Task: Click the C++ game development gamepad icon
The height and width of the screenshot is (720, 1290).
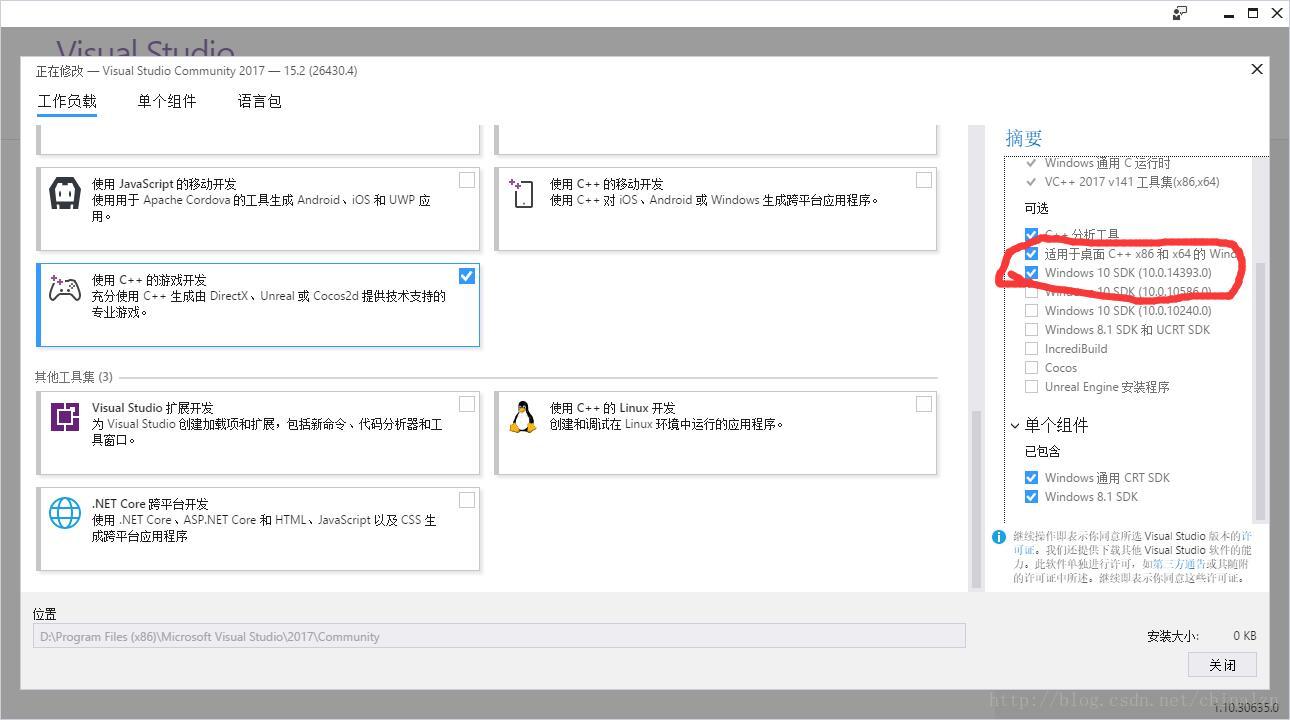Action: pos(65,290)
